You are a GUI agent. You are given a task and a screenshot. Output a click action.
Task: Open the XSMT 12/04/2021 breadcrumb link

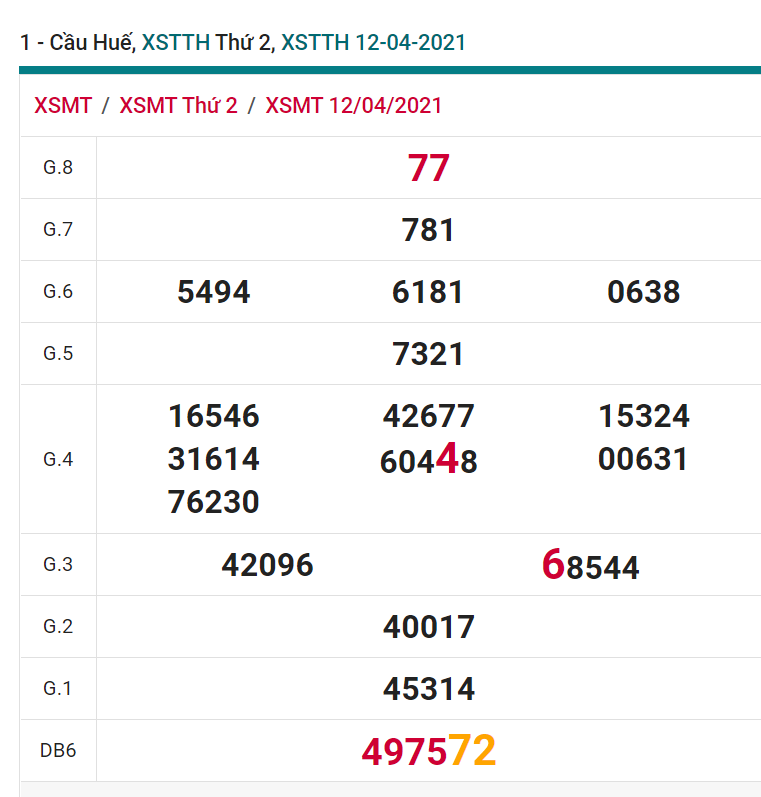pos(353,106)
